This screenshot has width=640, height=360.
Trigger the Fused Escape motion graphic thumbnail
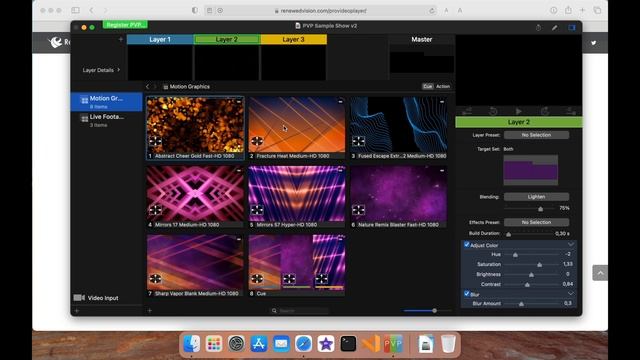(398, 124)
